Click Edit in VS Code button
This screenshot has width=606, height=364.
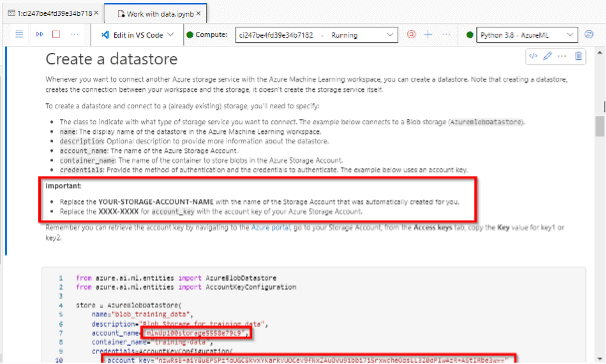point(133,35)
